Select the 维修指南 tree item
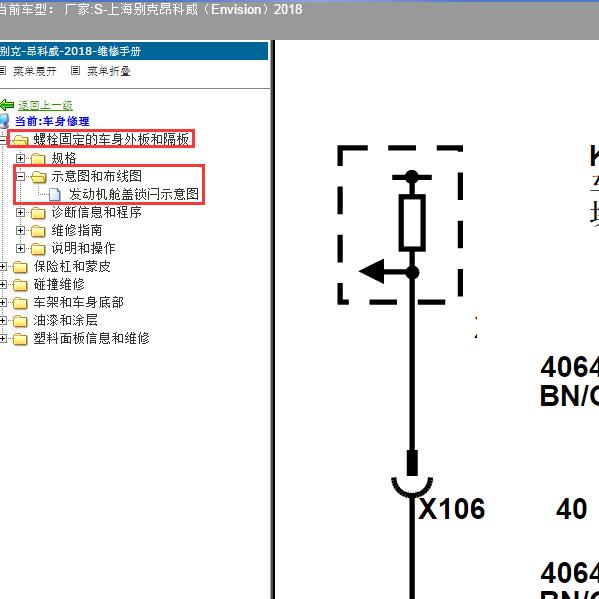 click(x=77, y=230)
